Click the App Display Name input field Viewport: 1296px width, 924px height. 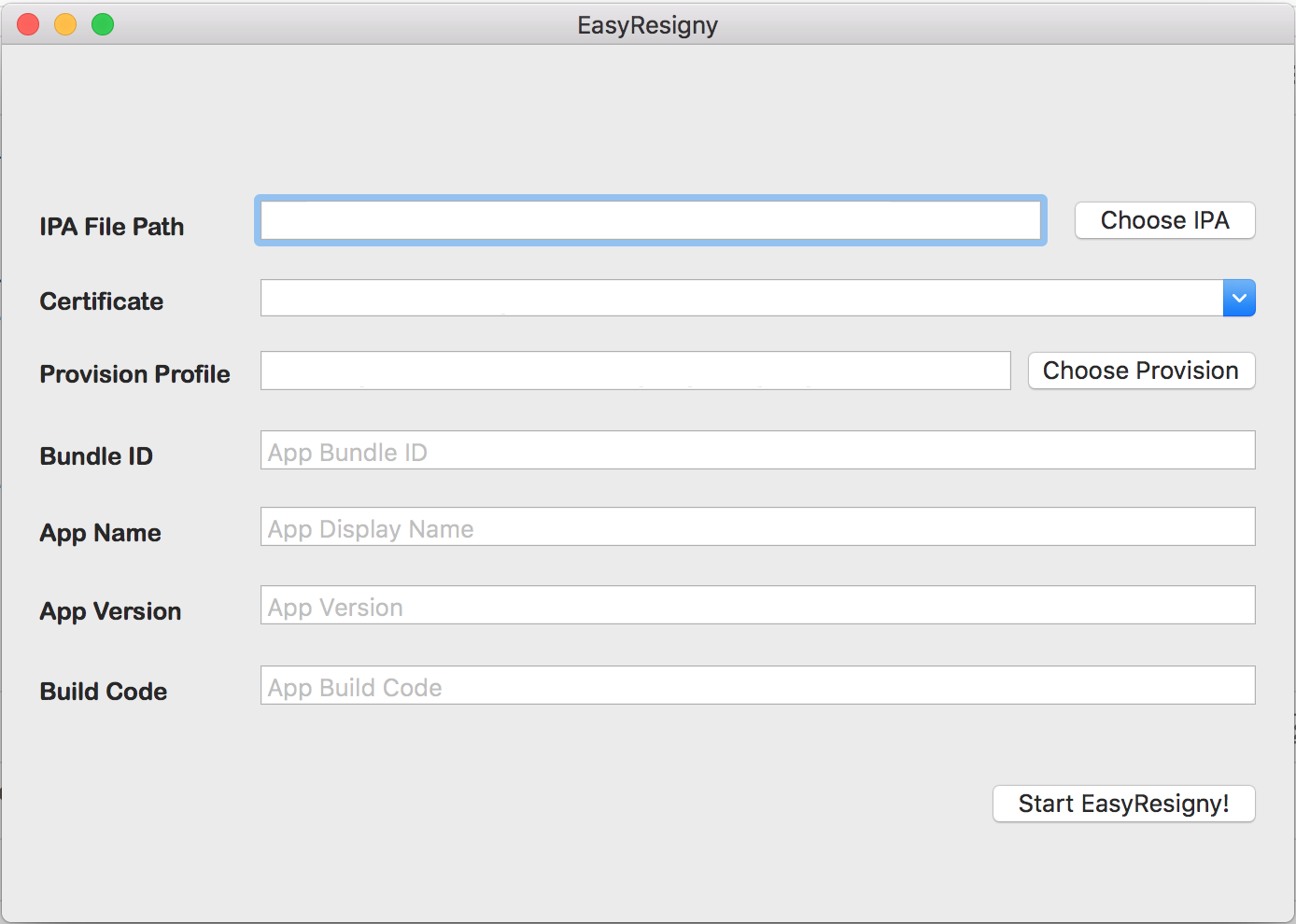click(756, 527)
